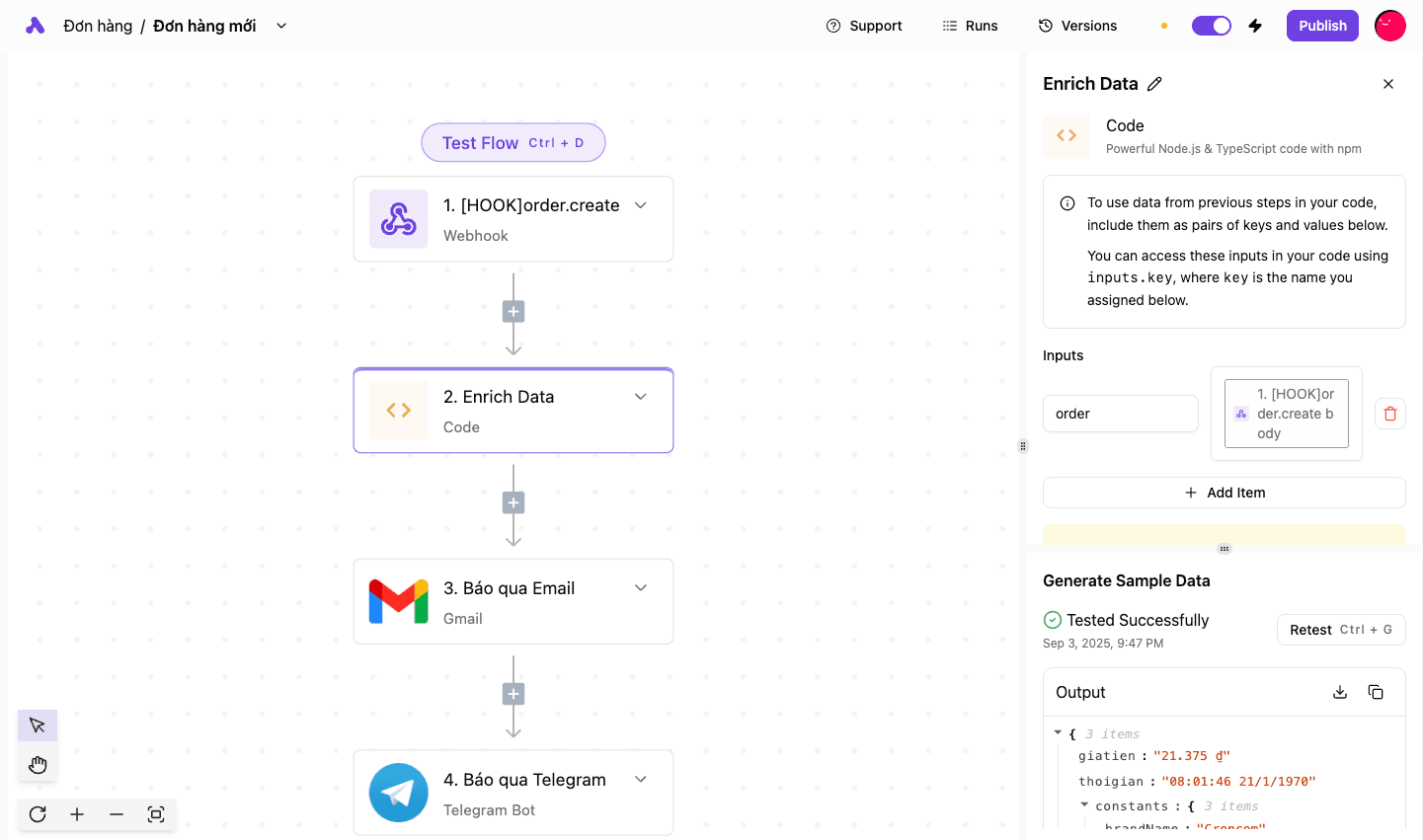Collapse the constants object in Output
The image size is (1423, 840).
[1084, 805]
